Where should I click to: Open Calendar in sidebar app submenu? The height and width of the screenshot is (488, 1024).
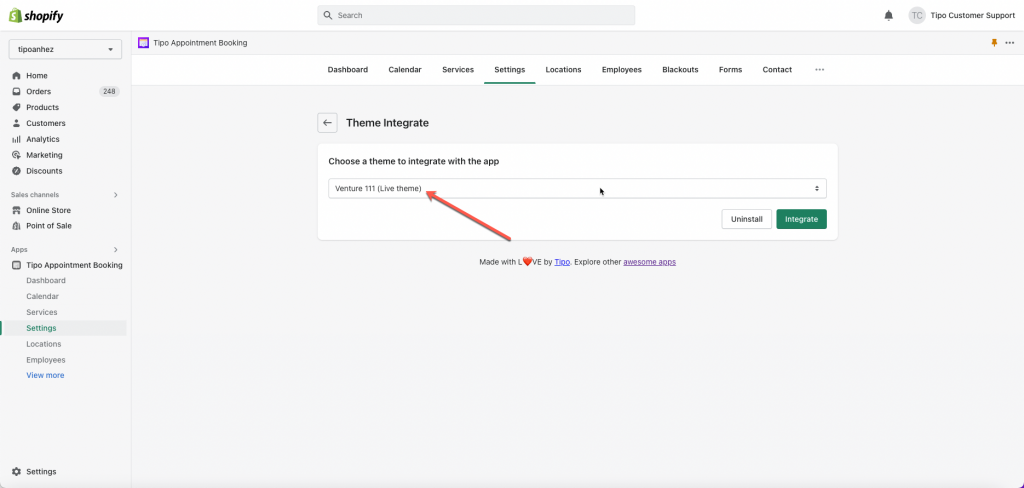[x=42, y=297]
